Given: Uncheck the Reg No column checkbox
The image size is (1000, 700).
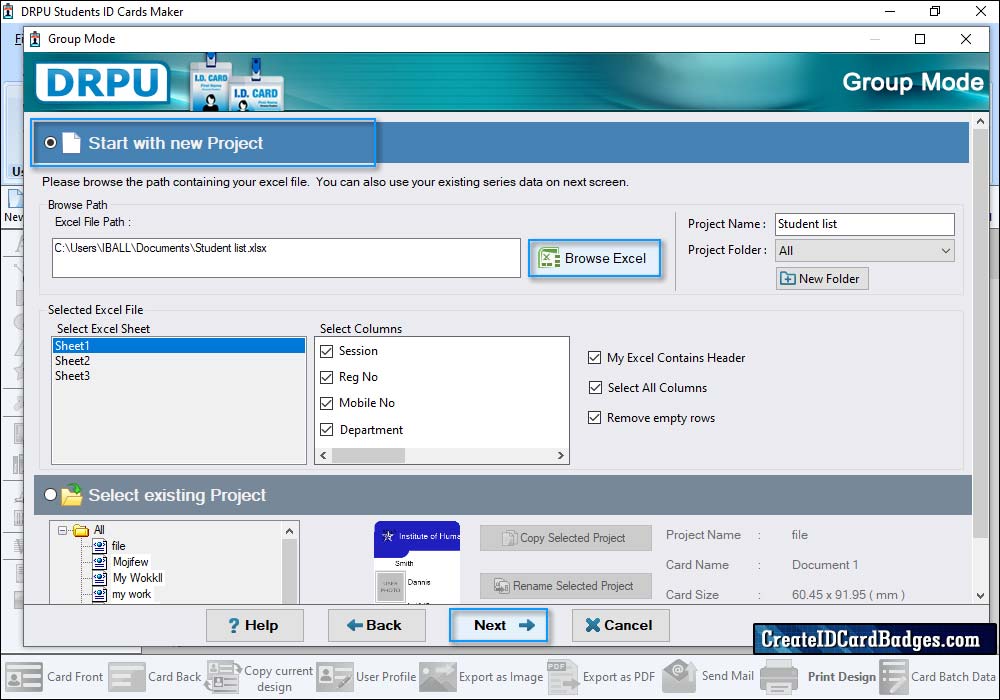Looking at the screenshot, I should click(x=327, y=377).
